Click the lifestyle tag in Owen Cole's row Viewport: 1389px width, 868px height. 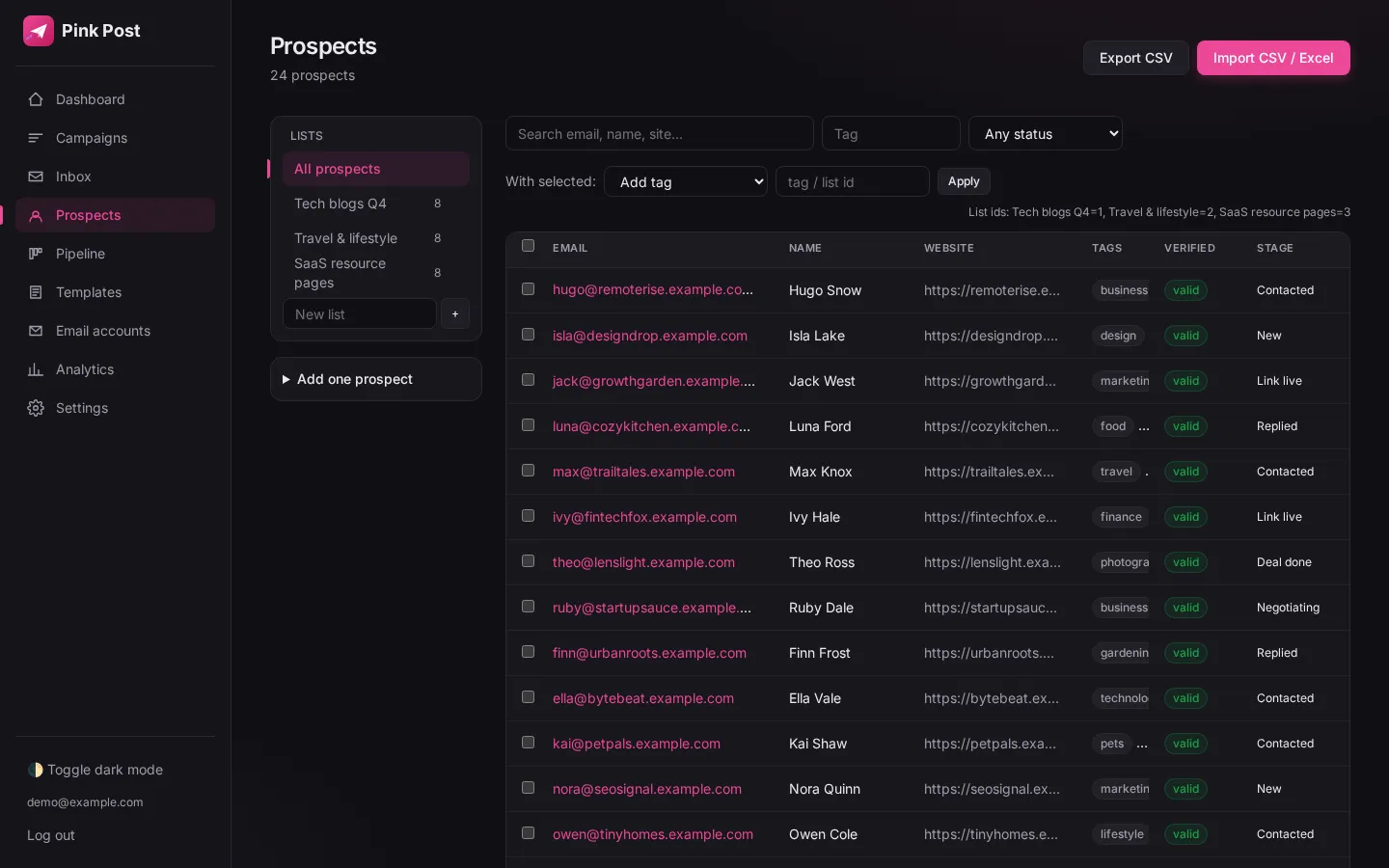pos(1122,834)
